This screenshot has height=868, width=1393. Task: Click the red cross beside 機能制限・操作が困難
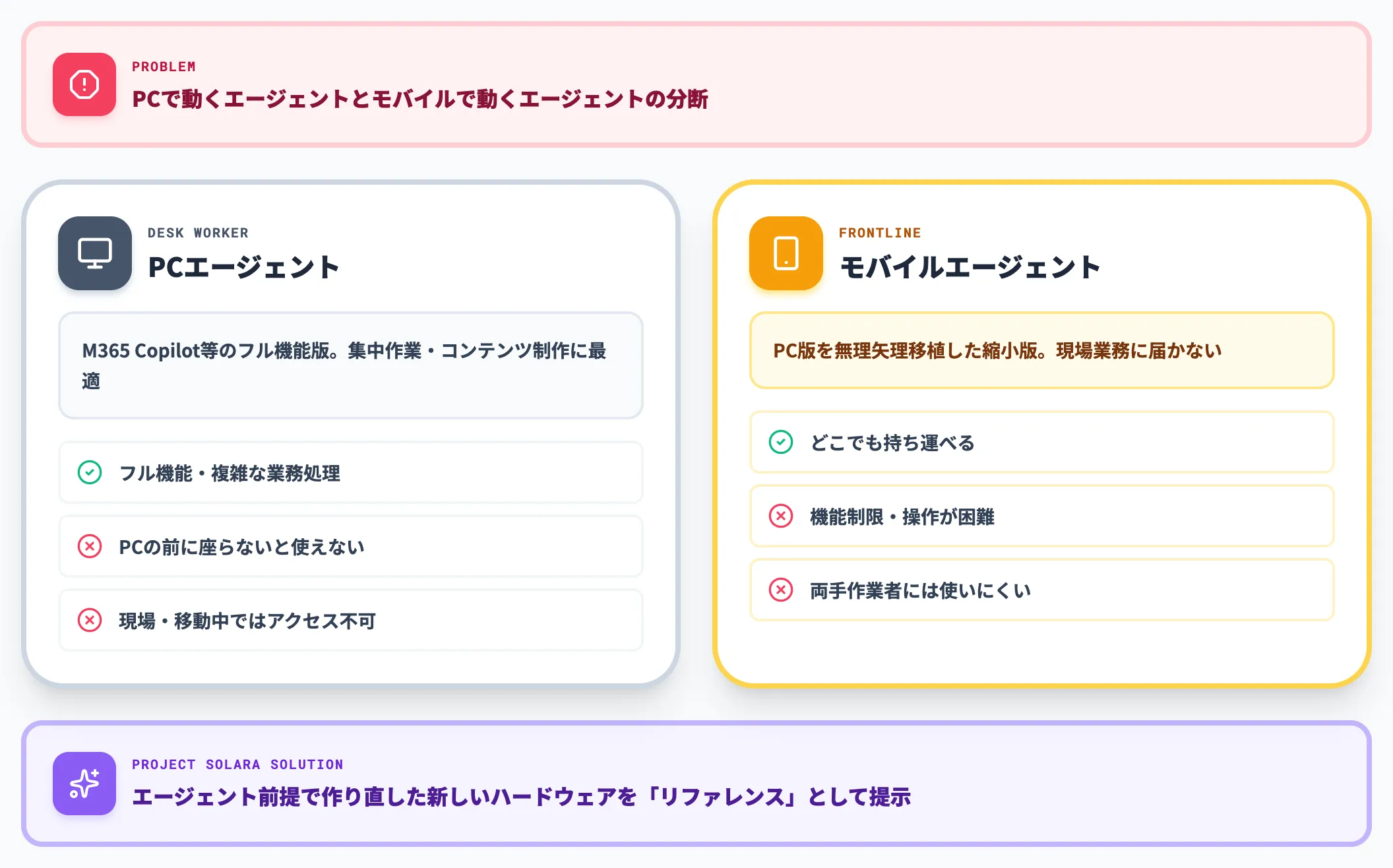781,516
